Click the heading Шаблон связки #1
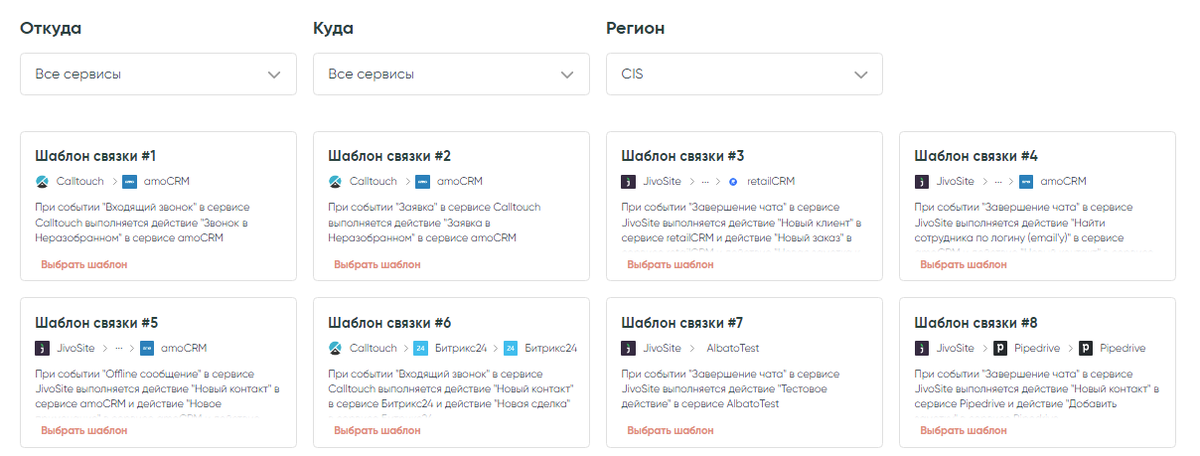Screen dimensions: 1200x456 95,156
